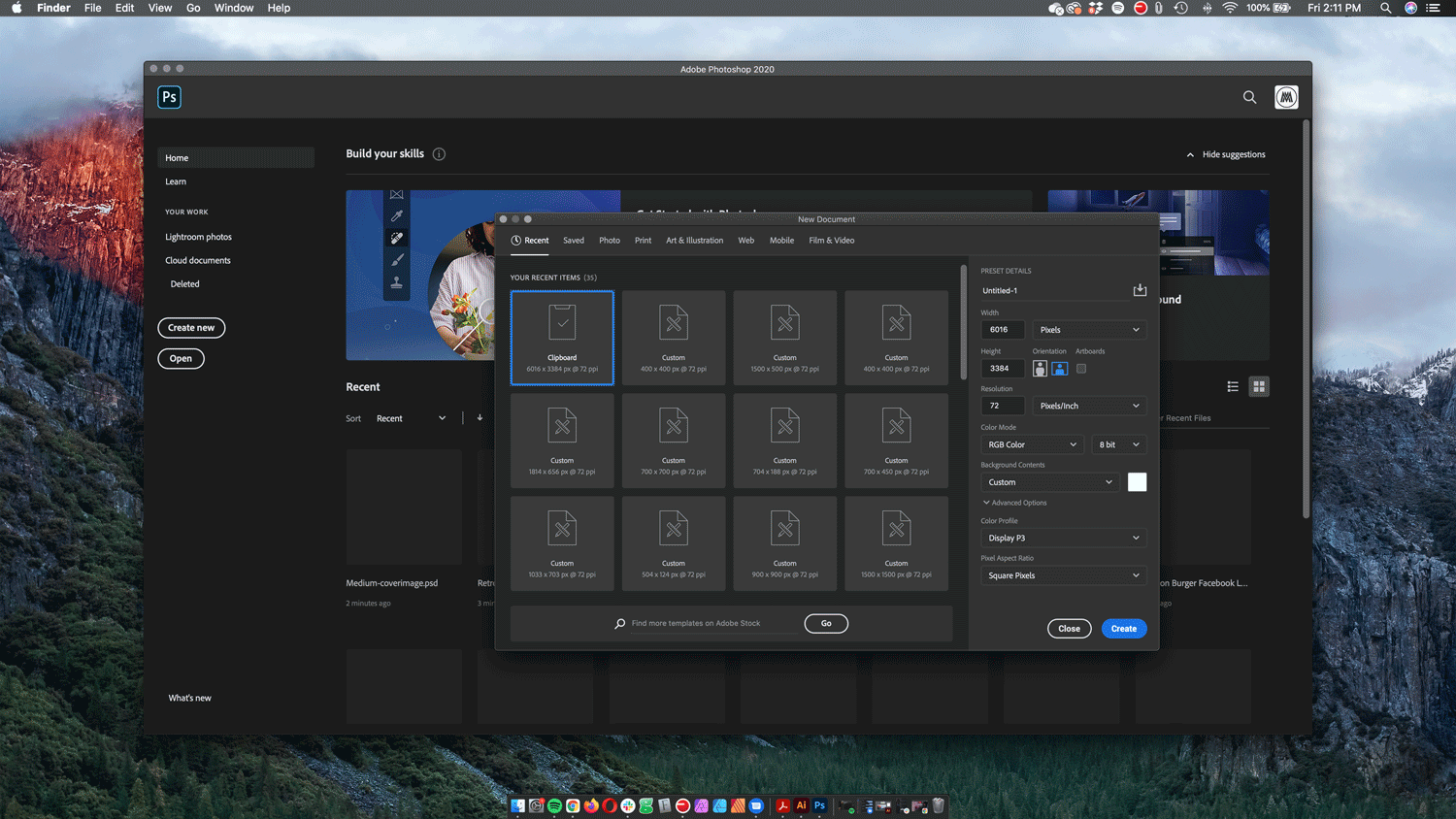Open Adobe Acrobat from the Dock

coord(783,805)
